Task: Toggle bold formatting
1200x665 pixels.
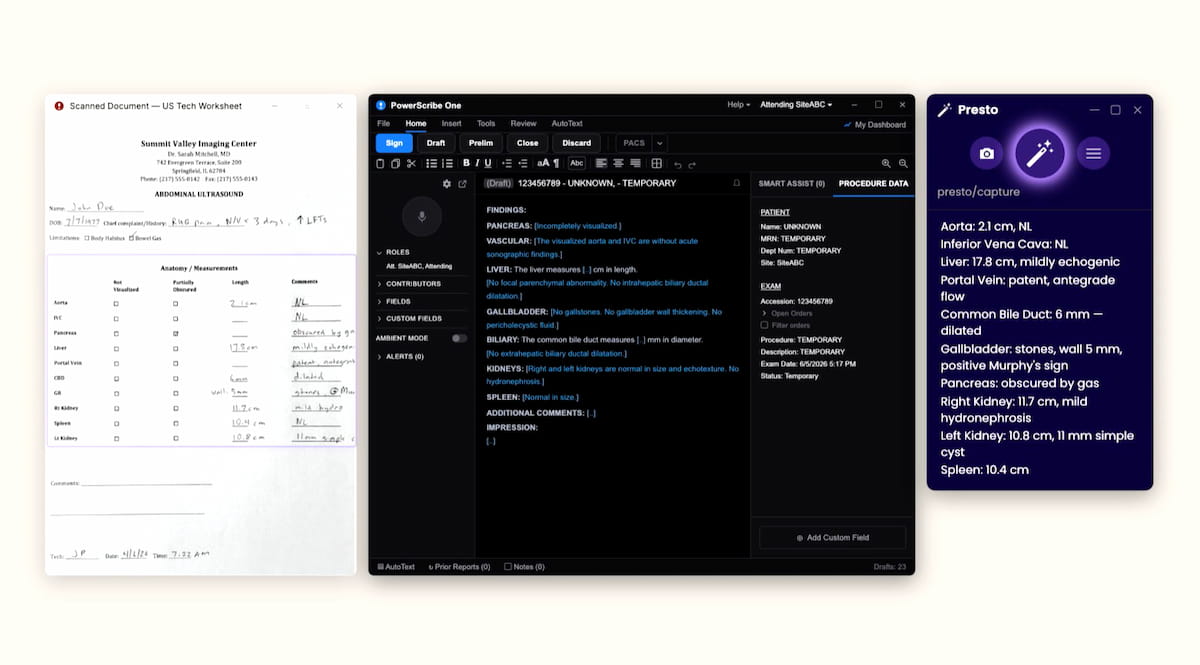Action: (466, 163)
